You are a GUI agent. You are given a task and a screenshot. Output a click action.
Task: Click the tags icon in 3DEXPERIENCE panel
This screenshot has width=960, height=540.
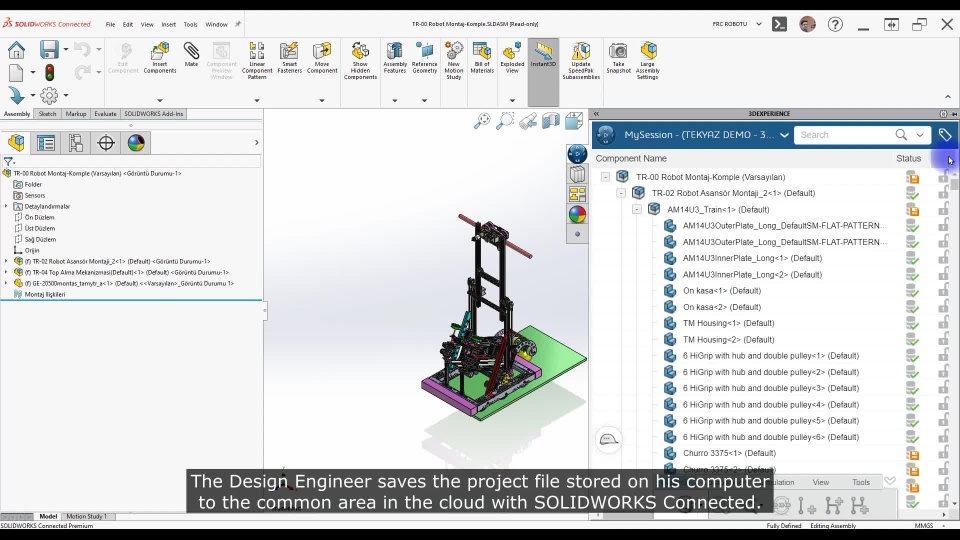coord(945,135)
